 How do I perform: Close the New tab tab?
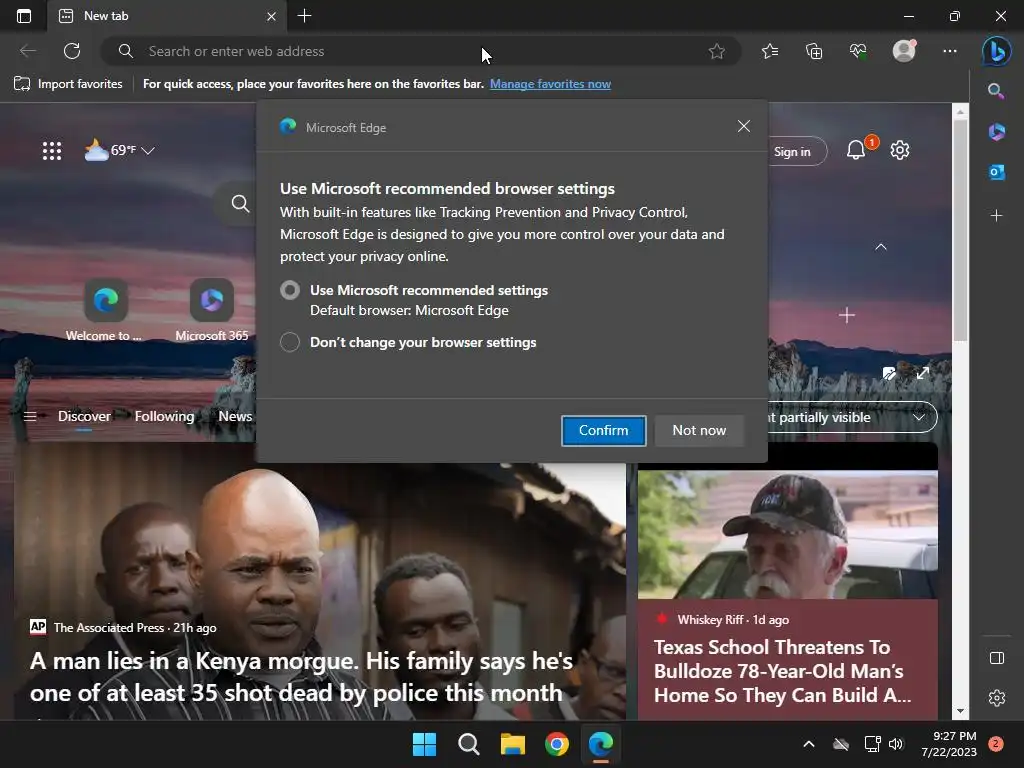(x=271, y=16)
